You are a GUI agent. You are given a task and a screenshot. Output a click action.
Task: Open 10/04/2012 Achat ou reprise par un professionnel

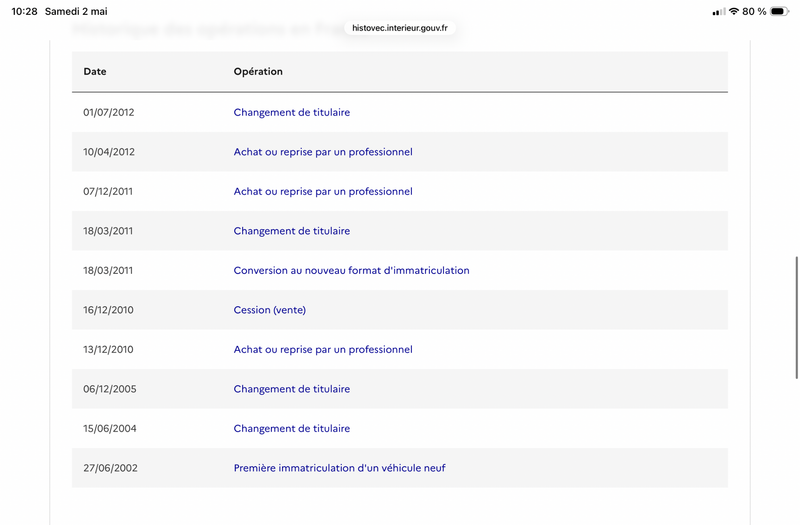pos(323,152)
